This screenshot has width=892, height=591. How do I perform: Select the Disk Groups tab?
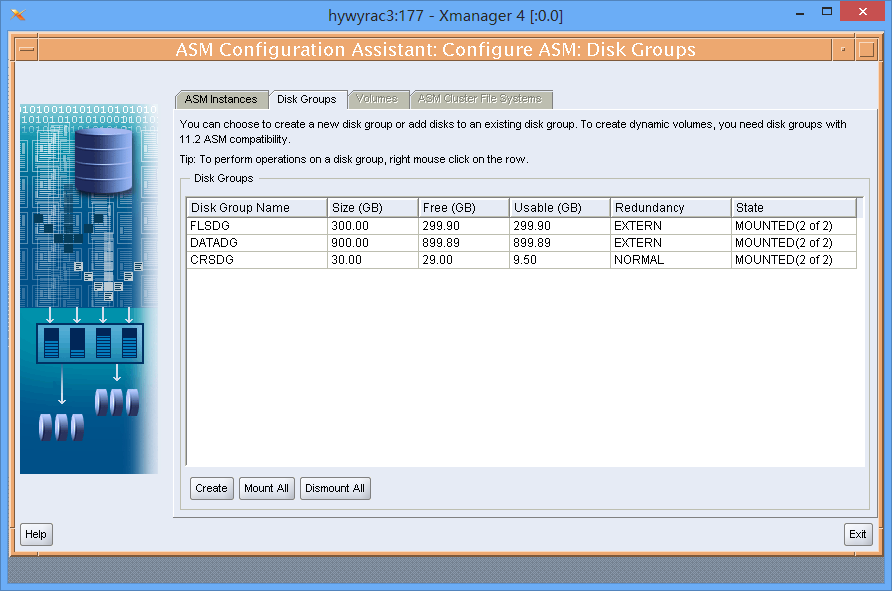307,100
